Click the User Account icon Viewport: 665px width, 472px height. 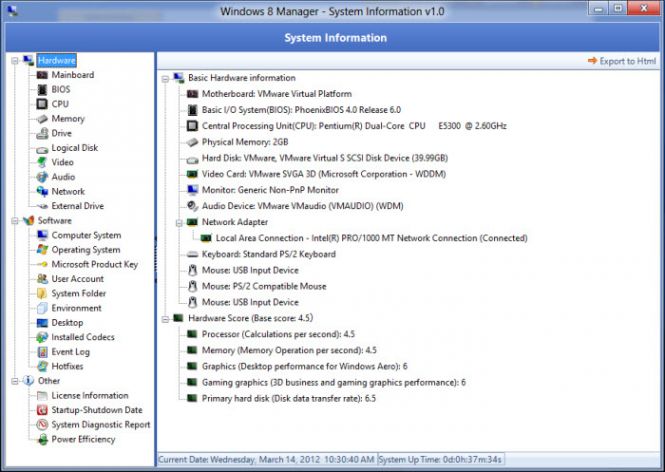click(42, 279)
